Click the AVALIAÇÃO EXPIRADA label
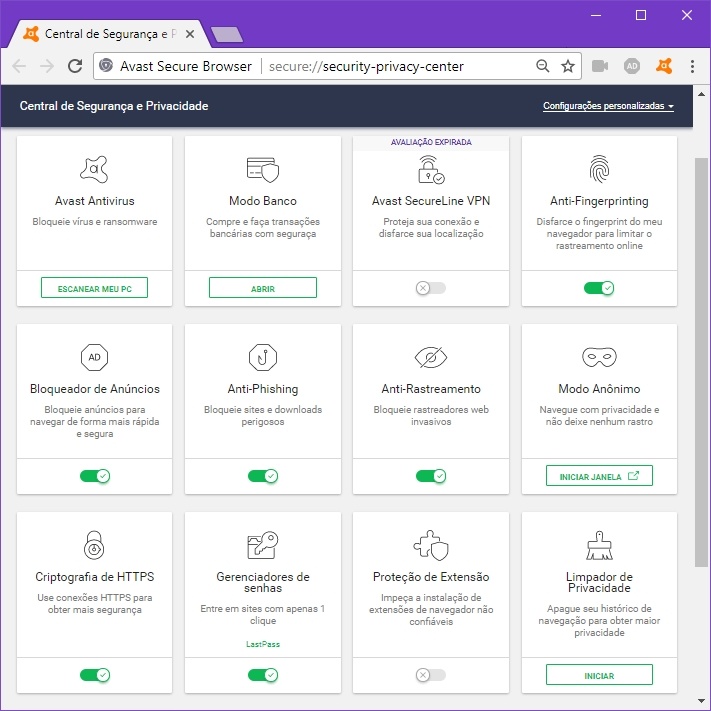The image size is (711, 711). (431, 142)
